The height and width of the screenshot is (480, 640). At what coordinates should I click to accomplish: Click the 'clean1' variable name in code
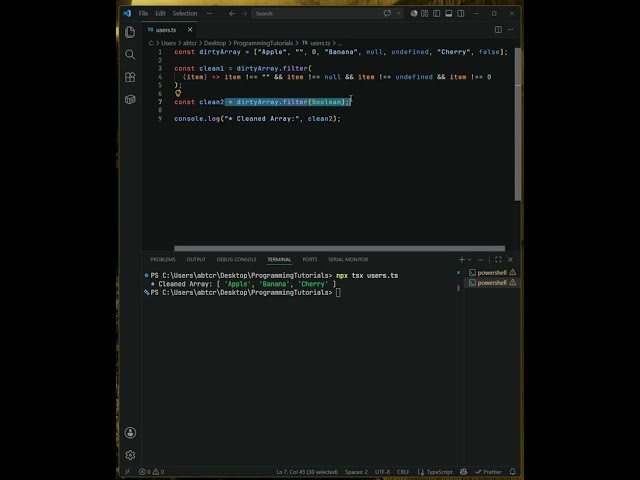pos(211,69)
